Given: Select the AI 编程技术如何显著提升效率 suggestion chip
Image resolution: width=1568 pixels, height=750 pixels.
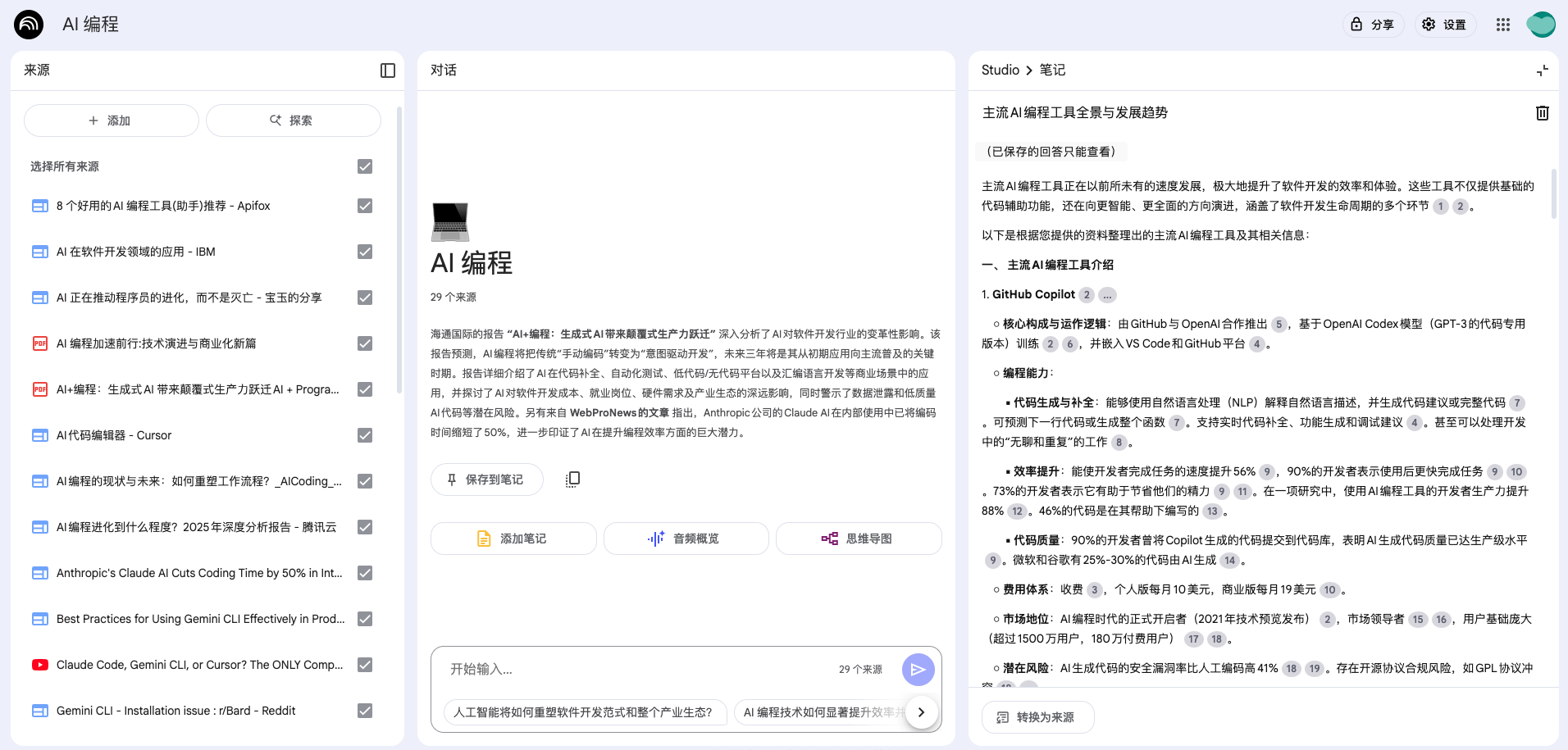Looking at the screenshot, I should pyautogui.click(x=820, y=712).
